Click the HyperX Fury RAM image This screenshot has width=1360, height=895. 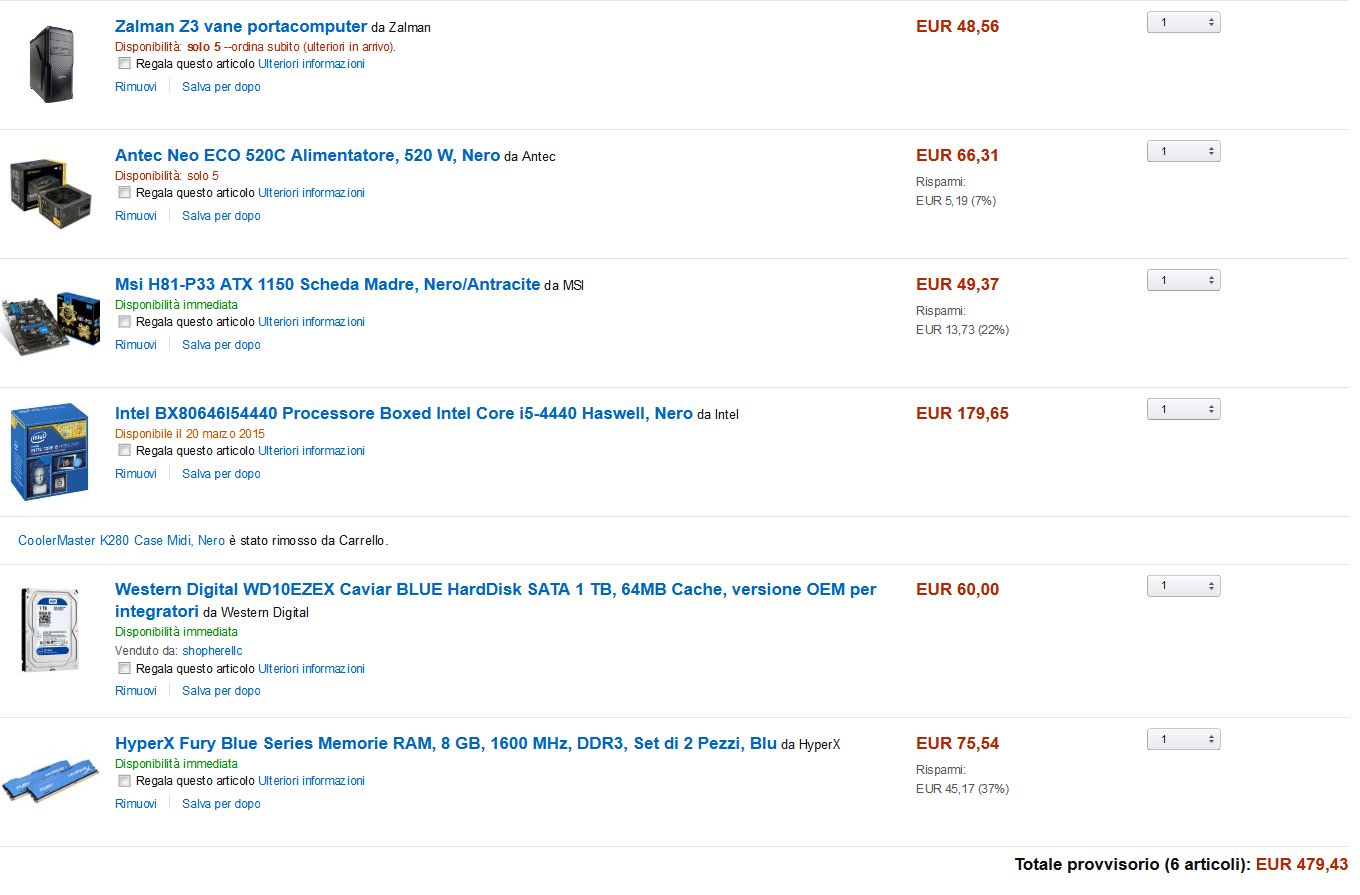click(50, 778)
